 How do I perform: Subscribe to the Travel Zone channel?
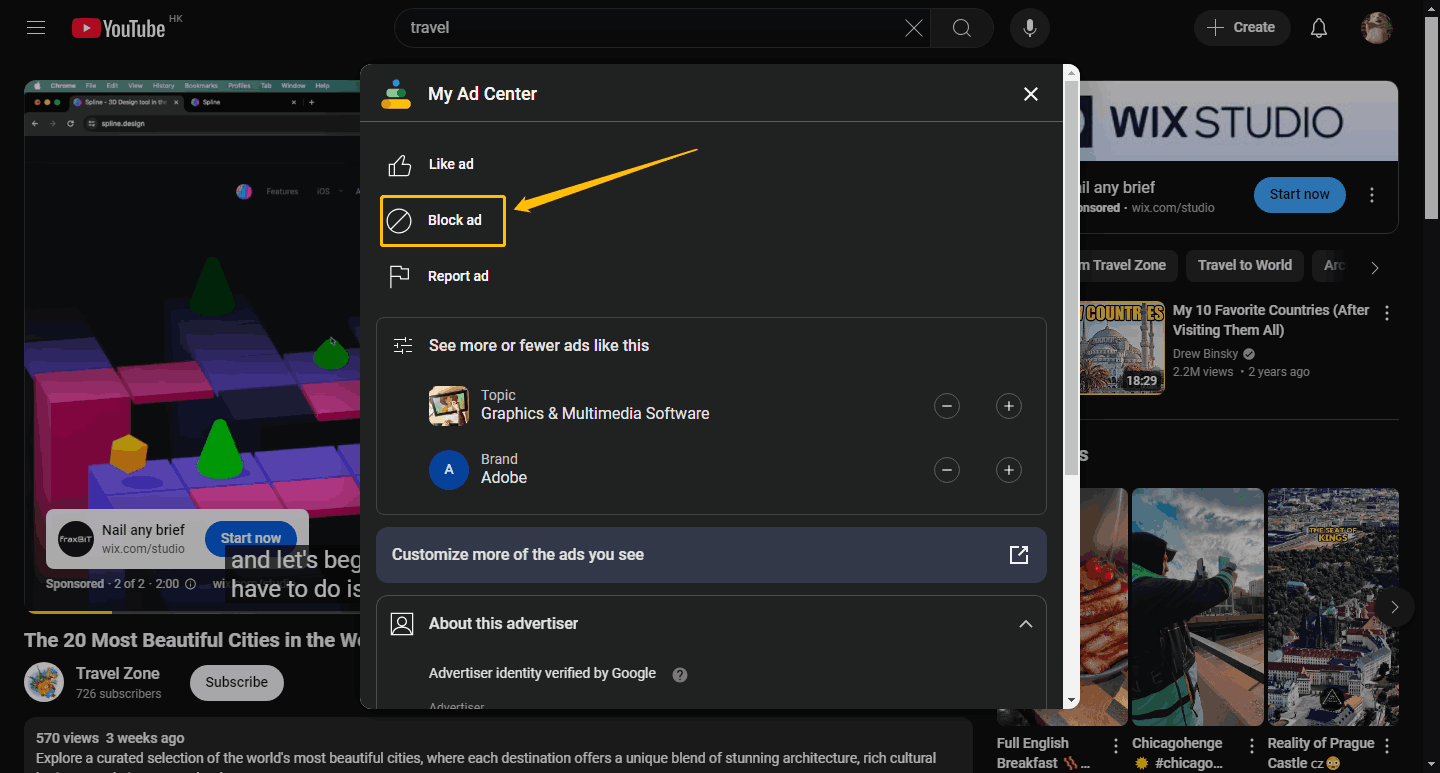(x=237, y=682)
